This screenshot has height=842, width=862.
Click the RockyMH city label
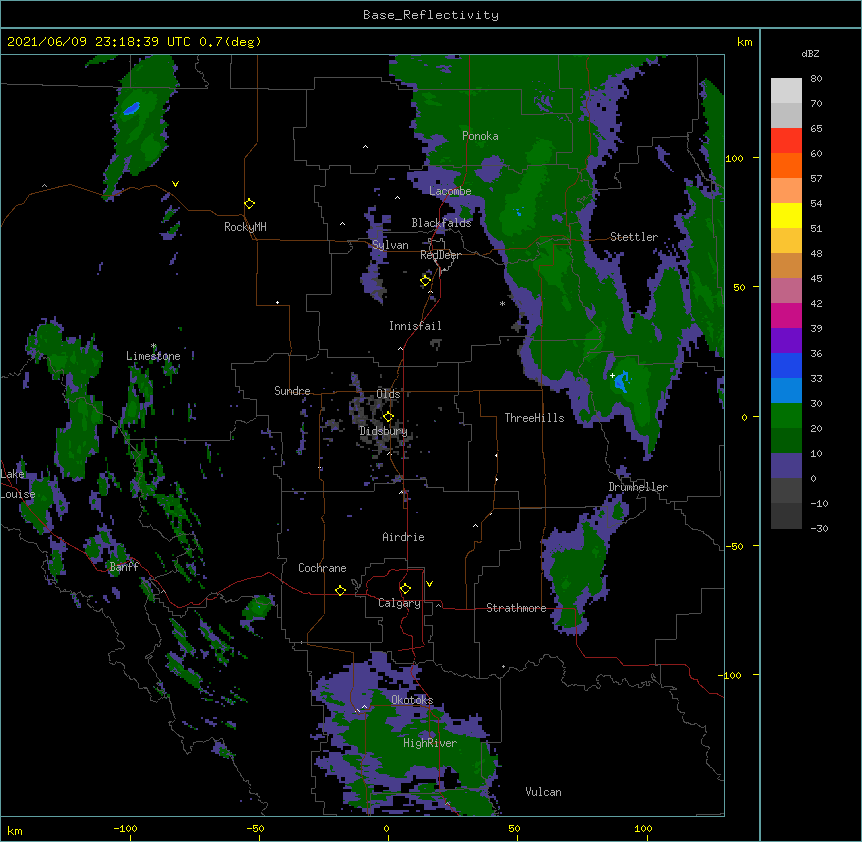point(245,227)
